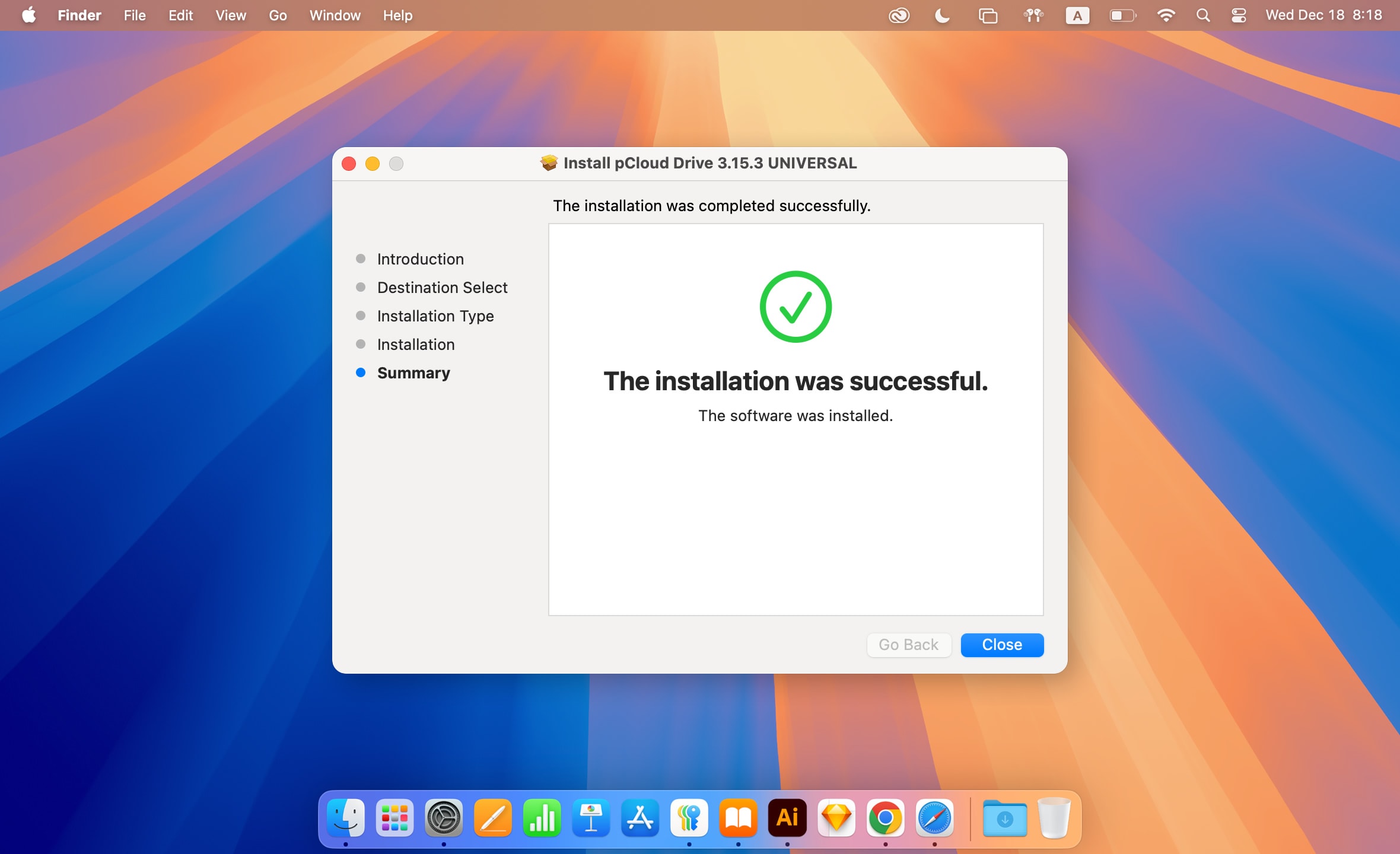Viewport: 1400px width, 854px height.
Task: Open the keyboard input source menu
Action: pos(1078,15)
